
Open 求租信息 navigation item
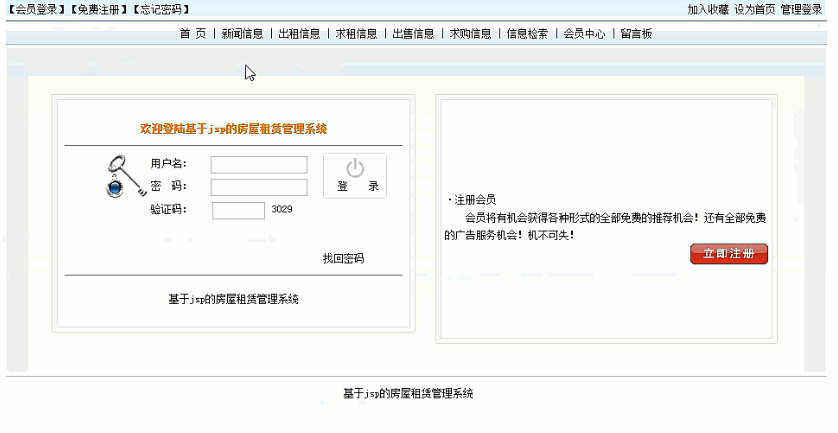click(356, 34)
